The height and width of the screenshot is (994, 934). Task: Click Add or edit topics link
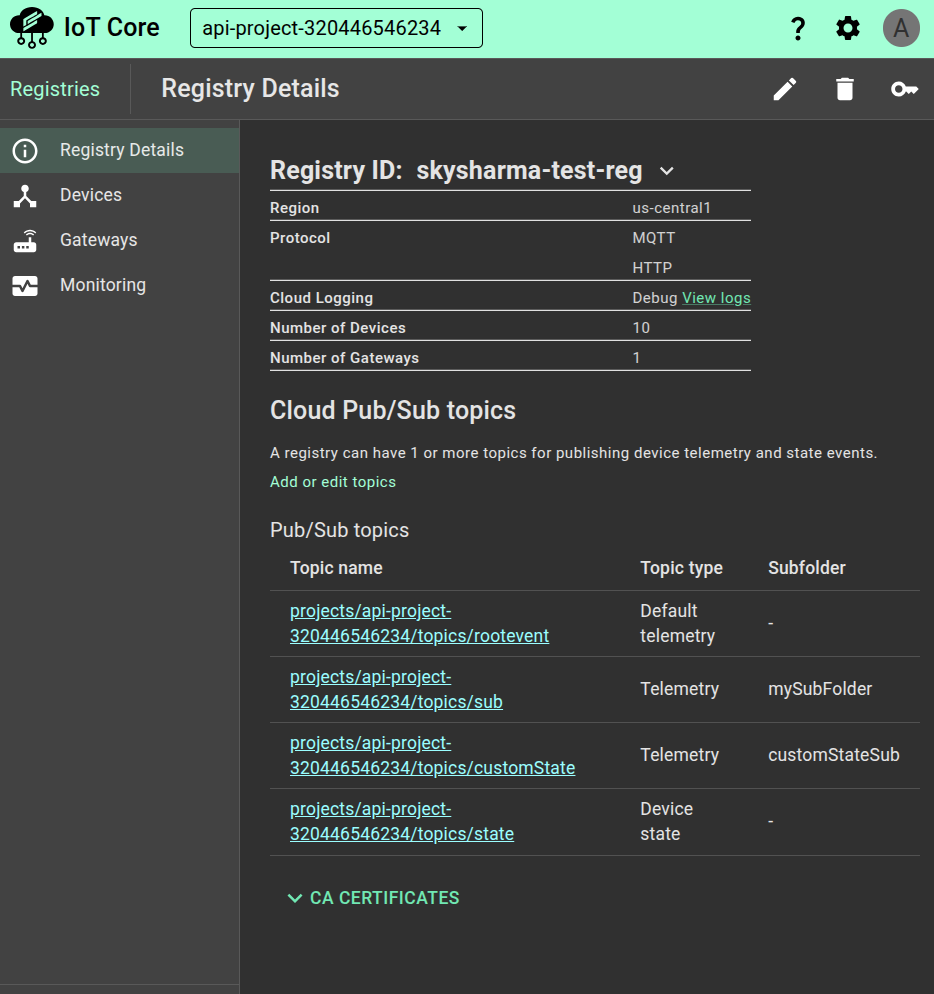(333, 482)
